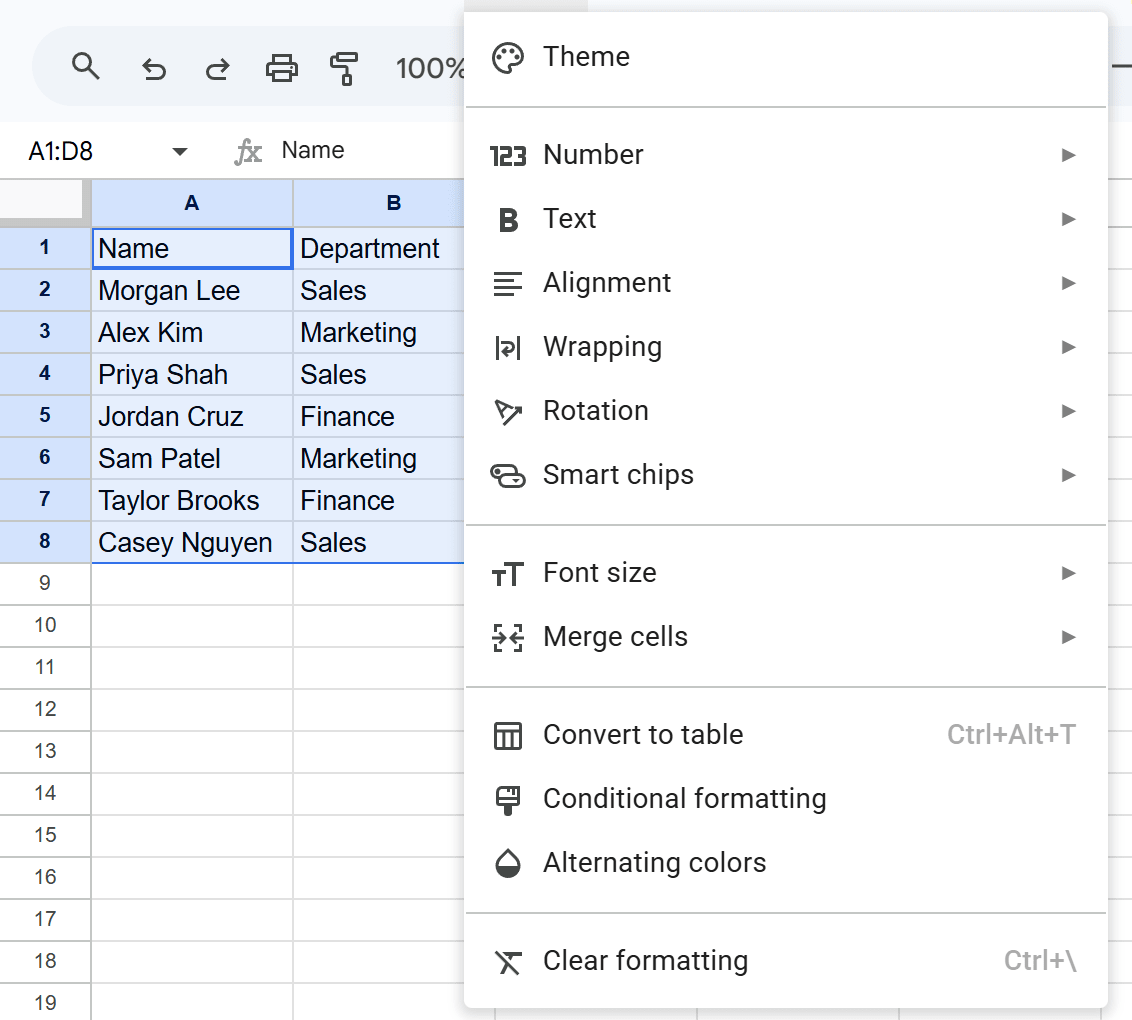
Task: Select row 1 header
Action: [x=45, y=248]
